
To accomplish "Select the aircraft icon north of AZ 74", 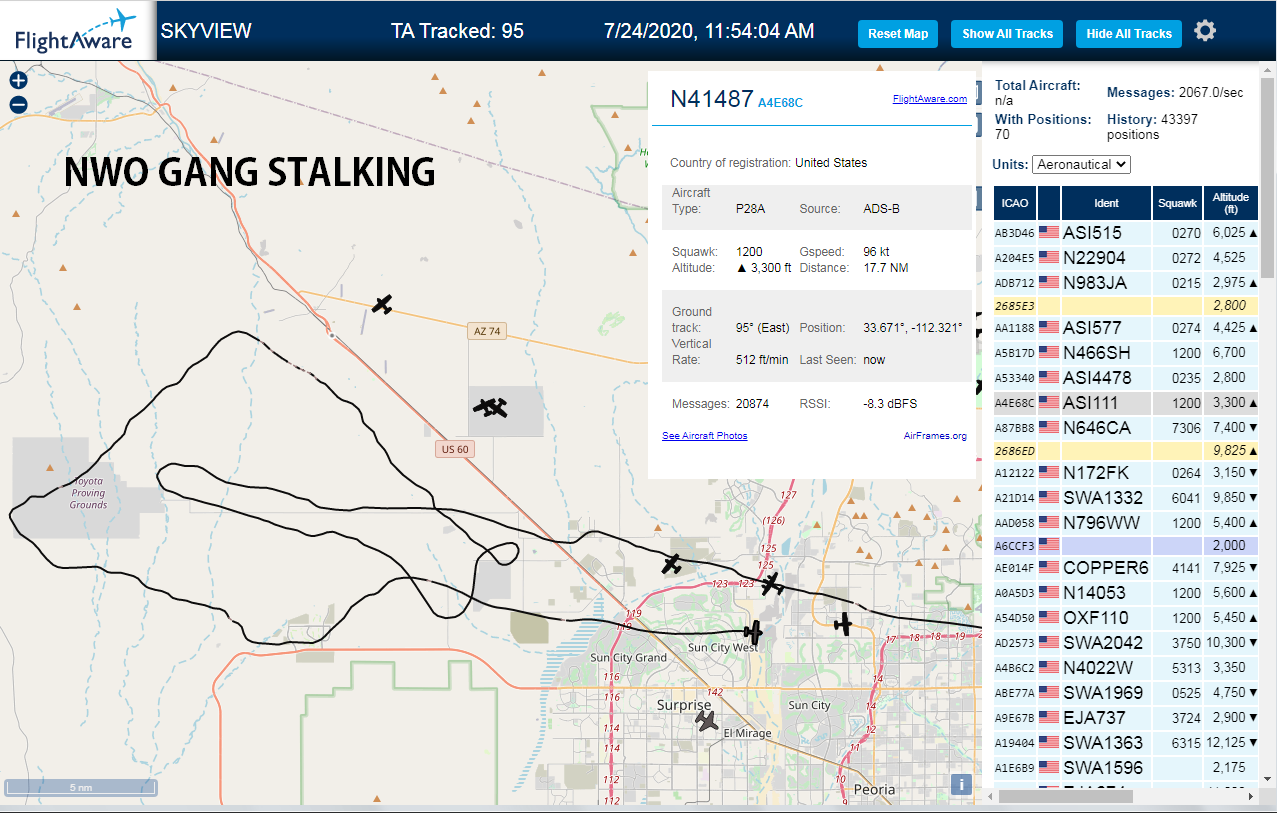I will [381, 304].
